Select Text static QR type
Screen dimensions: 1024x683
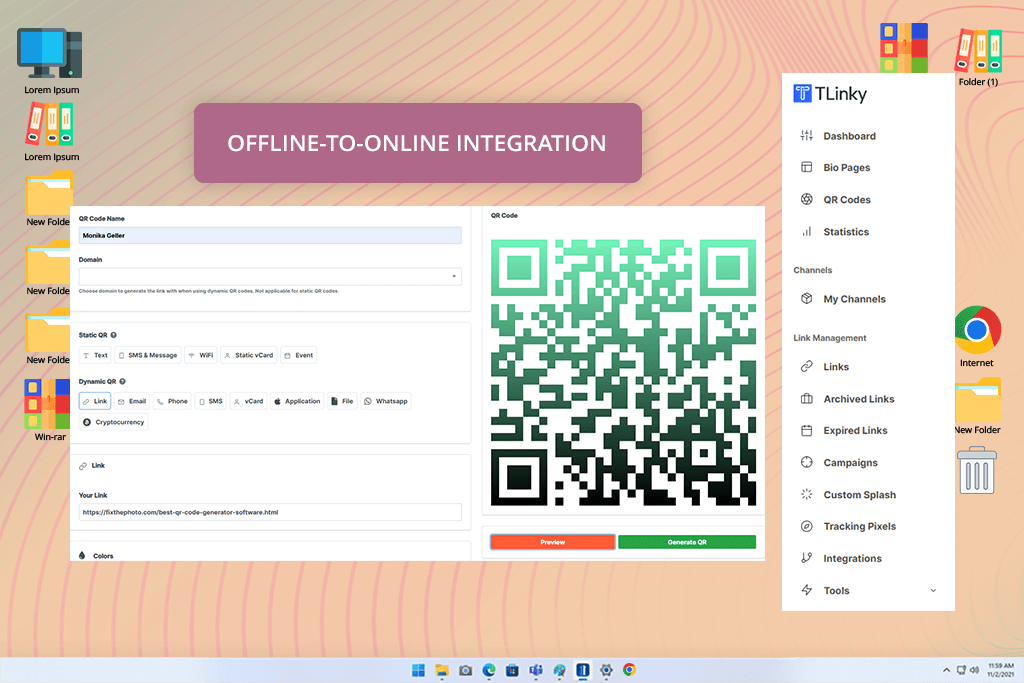tap(95, 355)
